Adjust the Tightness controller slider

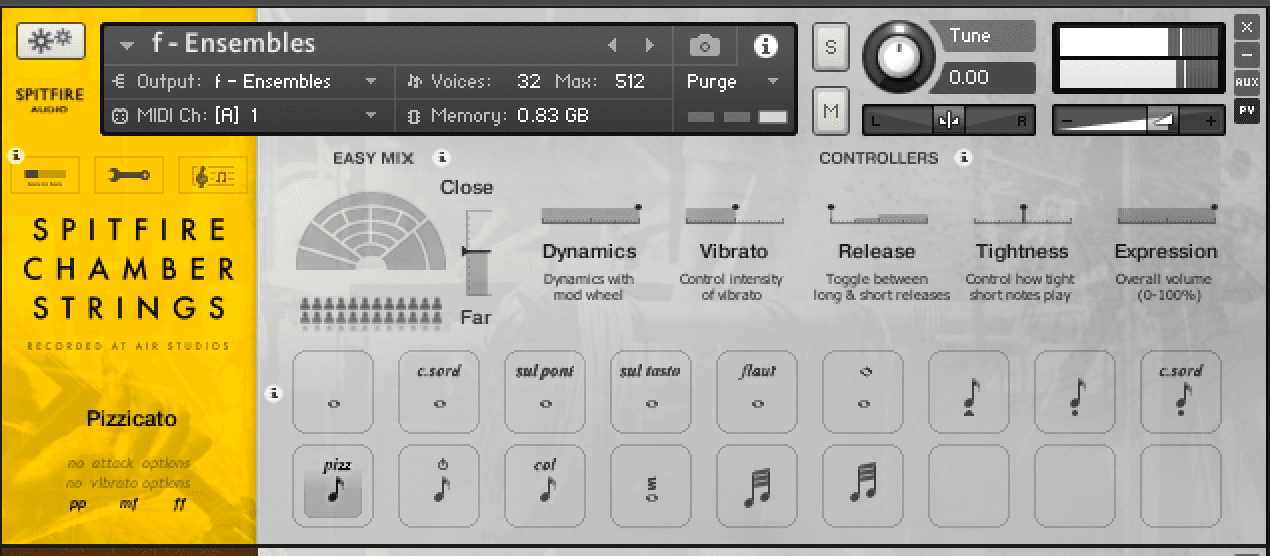1023,214
